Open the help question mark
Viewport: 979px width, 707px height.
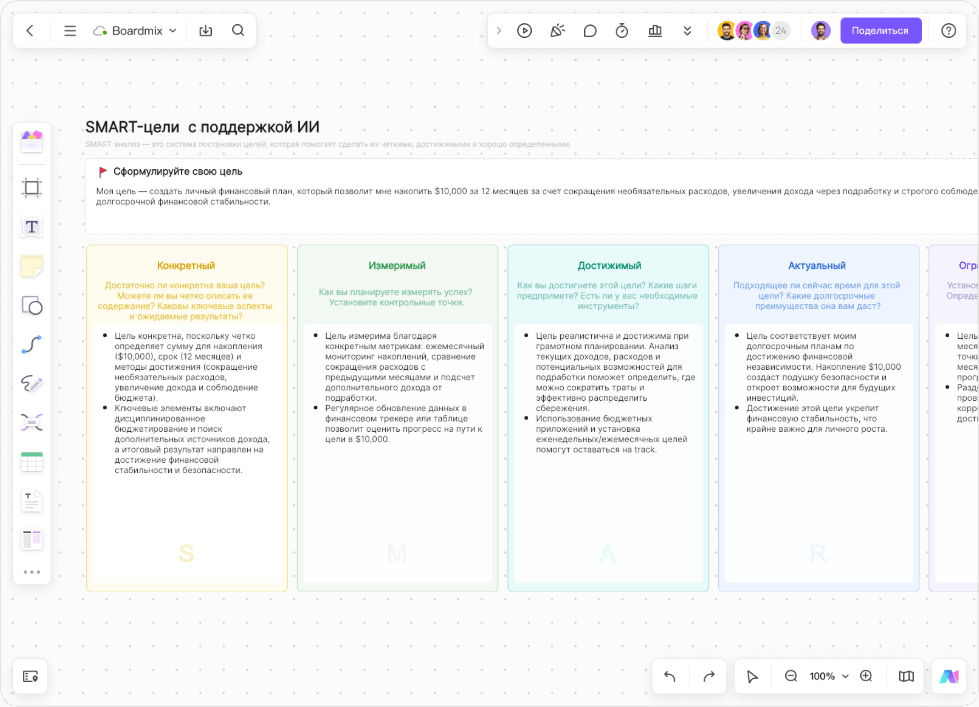948,31
